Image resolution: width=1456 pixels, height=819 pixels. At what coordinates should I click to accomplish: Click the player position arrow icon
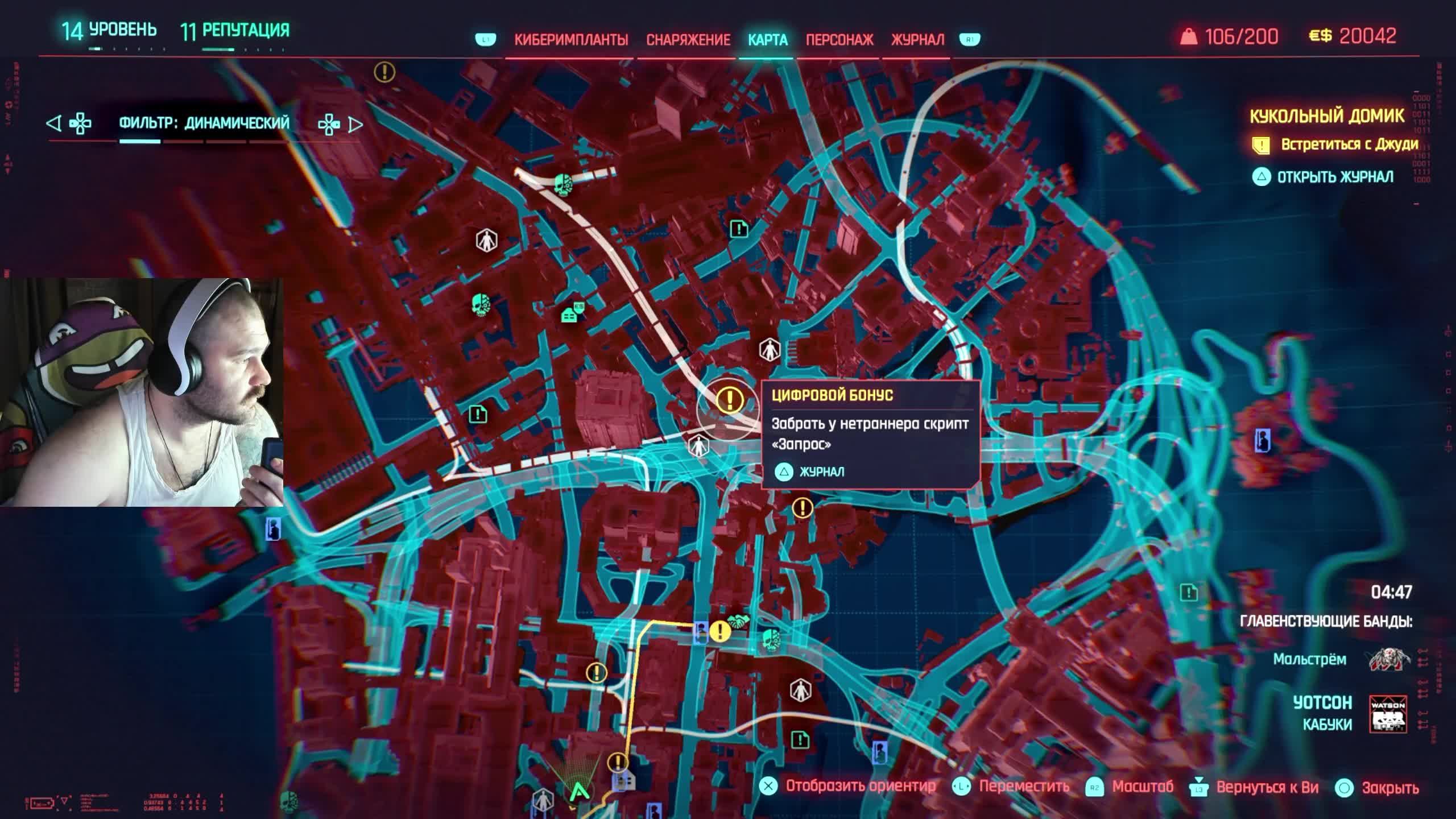click(x=579, y=791)
